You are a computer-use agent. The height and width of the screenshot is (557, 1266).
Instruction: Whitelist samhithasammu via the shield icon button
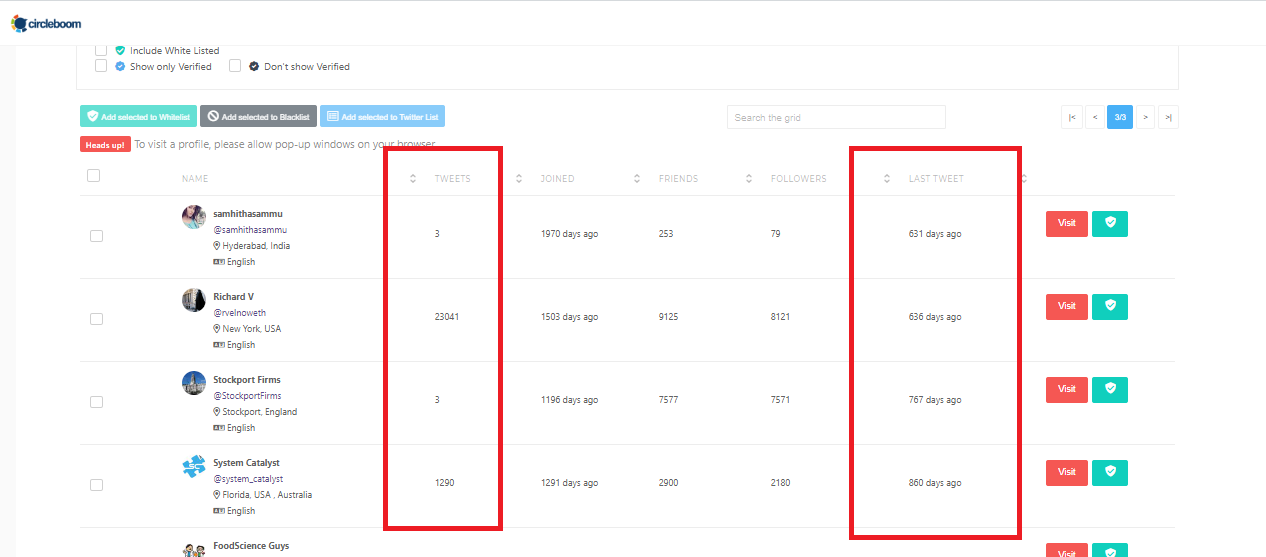1110,224
